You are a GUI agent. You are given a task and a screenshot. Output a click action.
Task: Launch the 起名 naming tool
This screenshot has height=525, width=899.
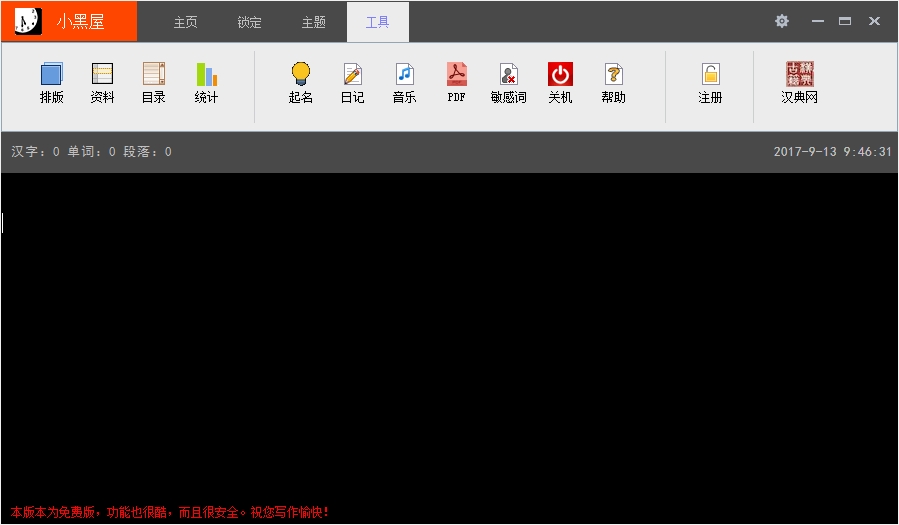point(301,83)
